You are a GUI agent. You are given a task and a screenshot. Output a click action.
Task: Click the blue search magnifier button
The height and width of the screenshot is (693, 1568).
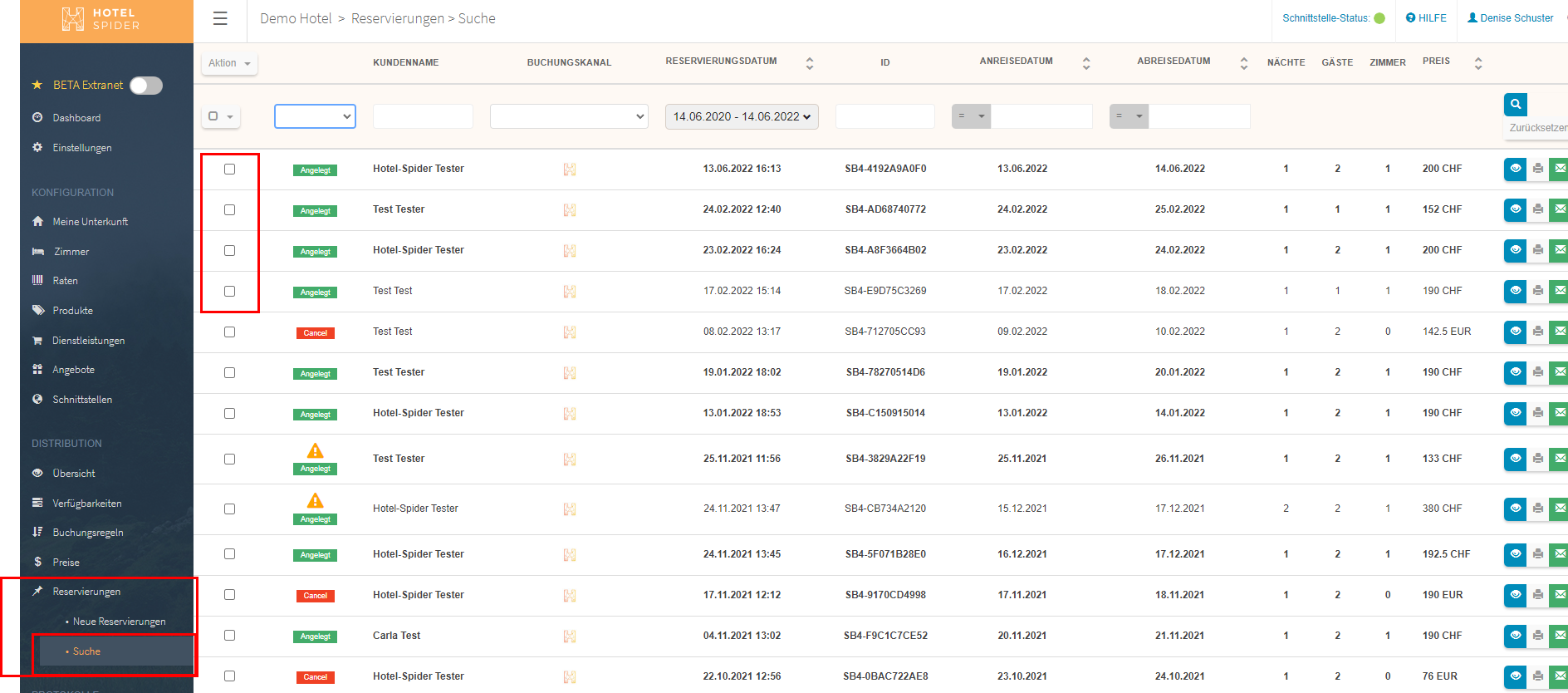point(1516,104)
